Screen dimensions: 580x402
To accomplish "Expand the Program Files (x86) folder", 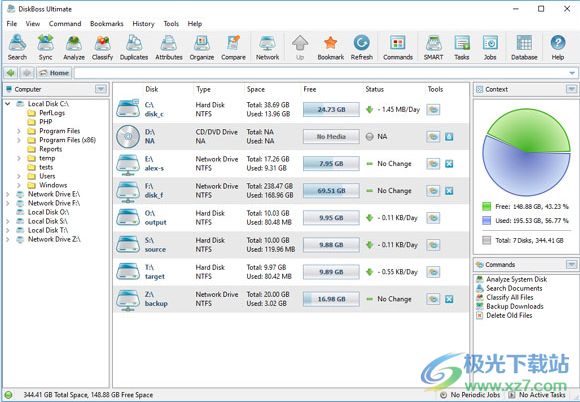I will (18, 140).
